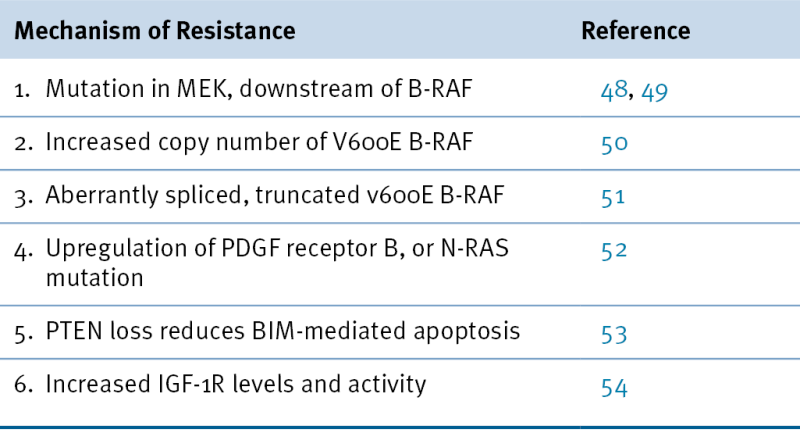Follow citation link 50

point(613,143)
